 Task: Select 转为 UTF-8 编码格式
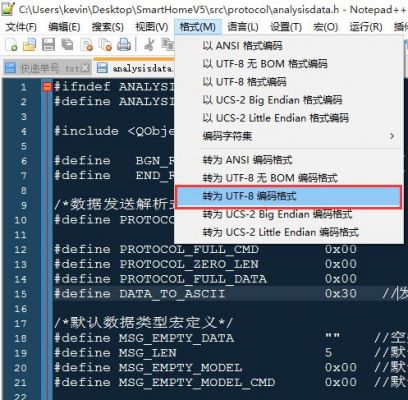tap(289, 196)
